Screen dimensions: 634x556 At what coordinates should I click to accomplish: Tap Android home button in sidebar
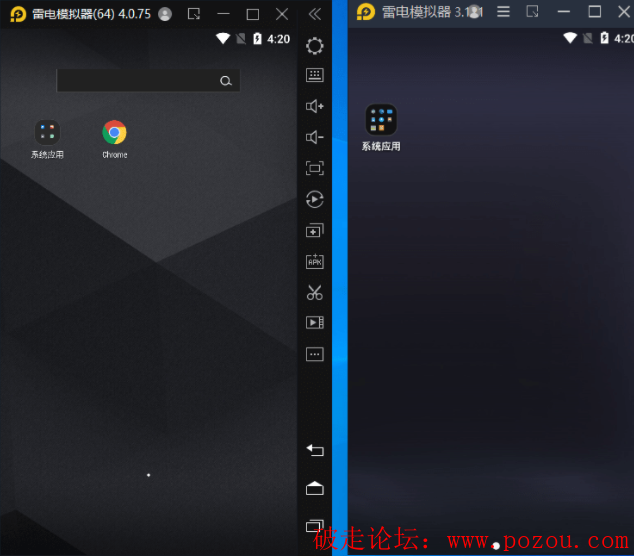point(315,488)
